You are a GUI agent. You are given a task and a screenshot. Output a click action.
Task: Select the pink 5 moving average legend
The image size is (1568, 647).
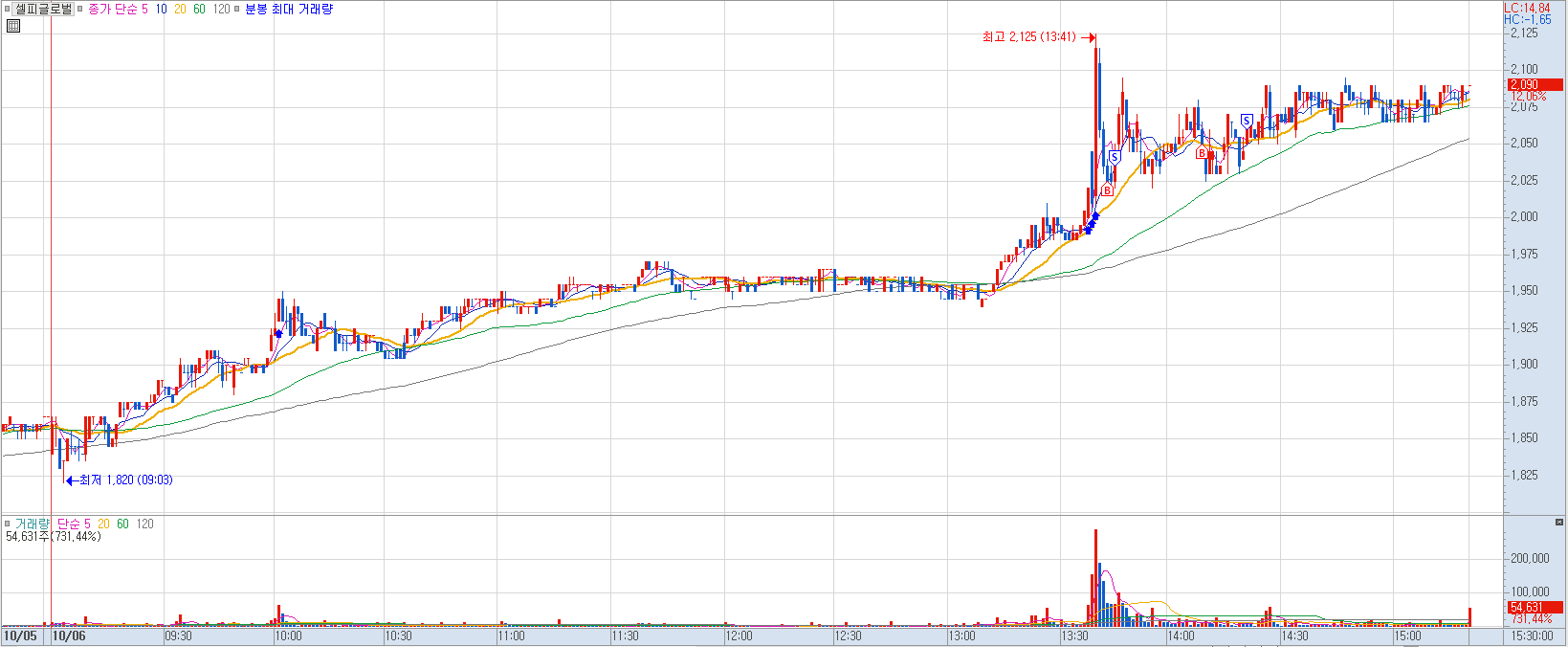point(144,9)
